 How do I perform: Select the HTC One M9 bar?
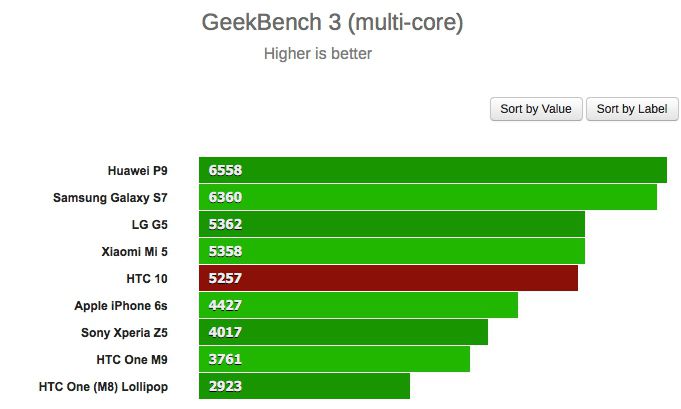pyautogui.click(x=334, y=359)
